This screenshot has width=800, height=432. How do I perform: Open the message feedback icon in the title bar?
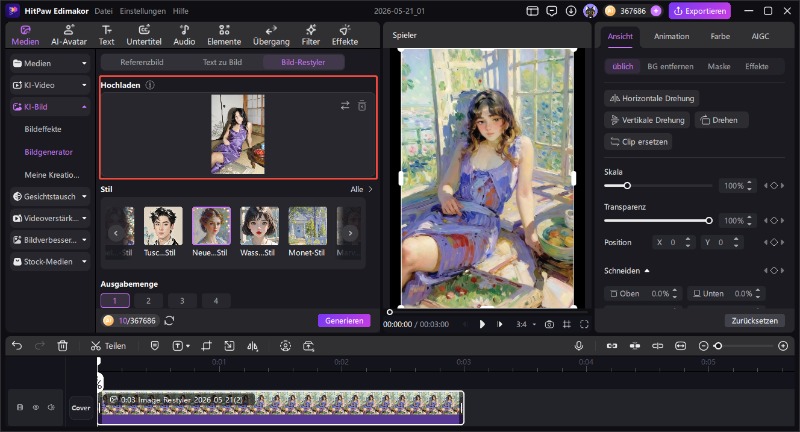click(552, 11)
